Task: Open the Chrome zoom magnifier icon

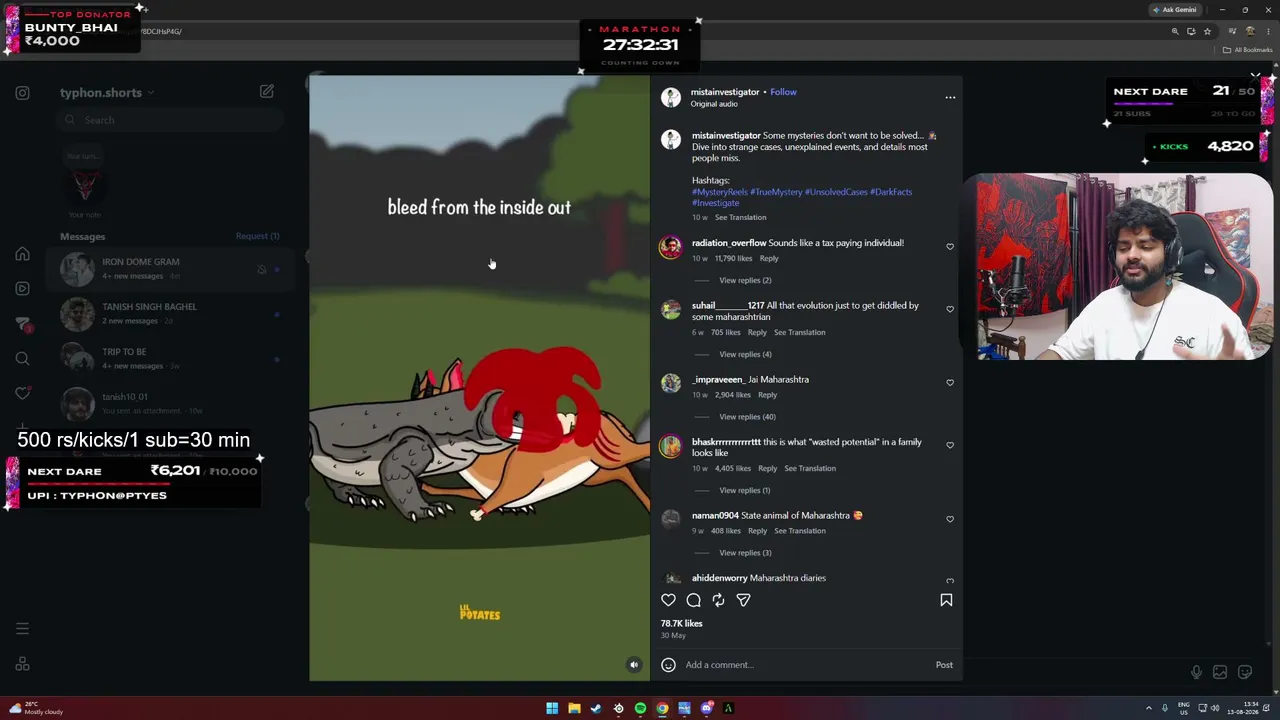Action: [1175, 31]
